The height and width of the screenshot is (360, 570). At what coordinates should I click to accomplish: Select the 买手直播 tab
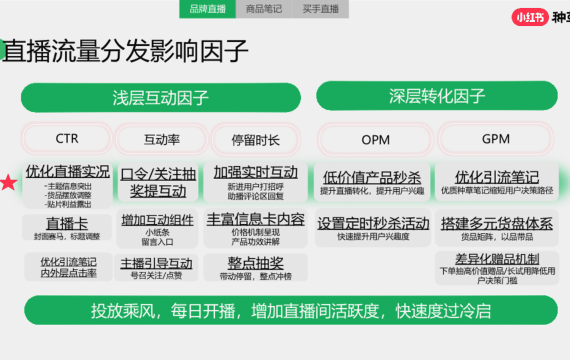321,9
